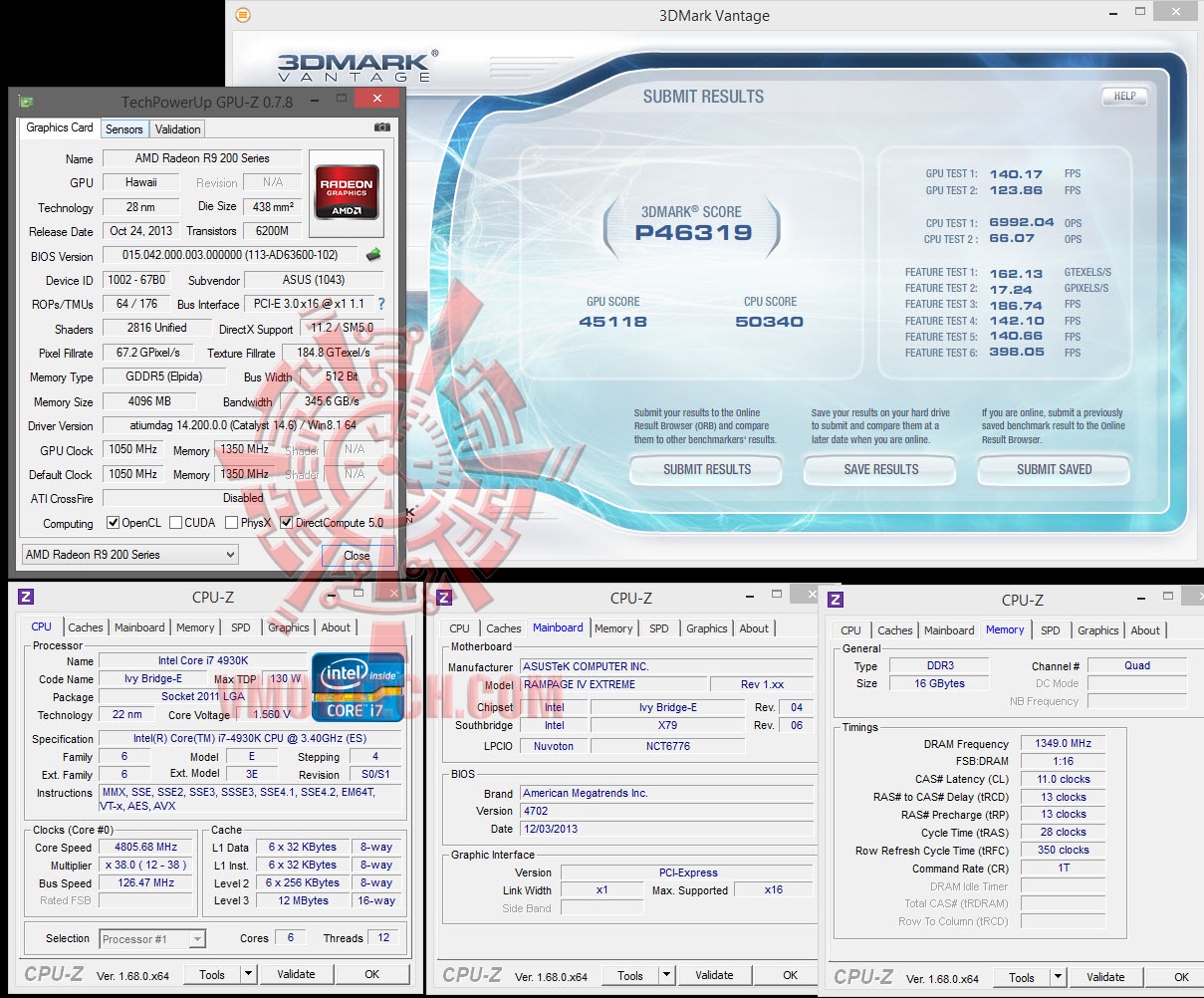Click the Core Speed 4805.68 MHz field
This screenshot has height=998, width=1204.
[145, 848]
